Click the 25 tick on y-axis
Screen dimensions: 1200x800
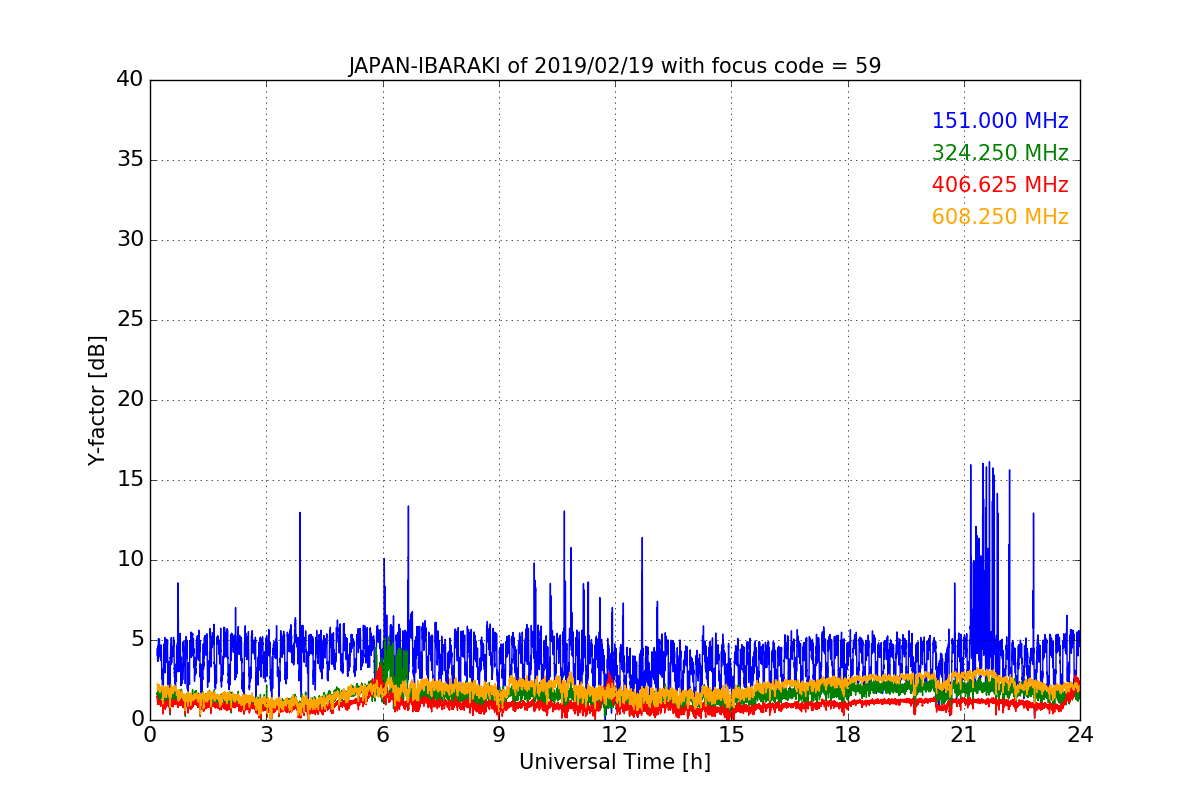pos(129,320)
